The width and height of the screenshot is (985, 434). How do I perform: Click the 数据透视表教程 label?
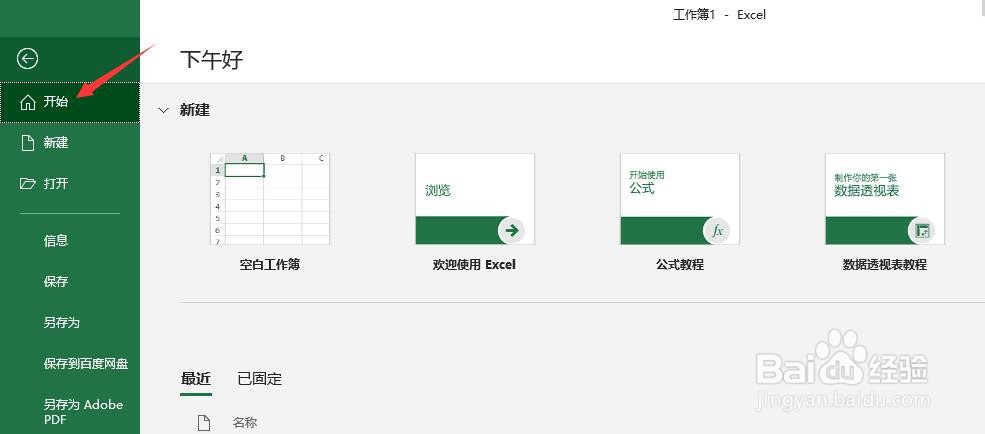(884, 264)
